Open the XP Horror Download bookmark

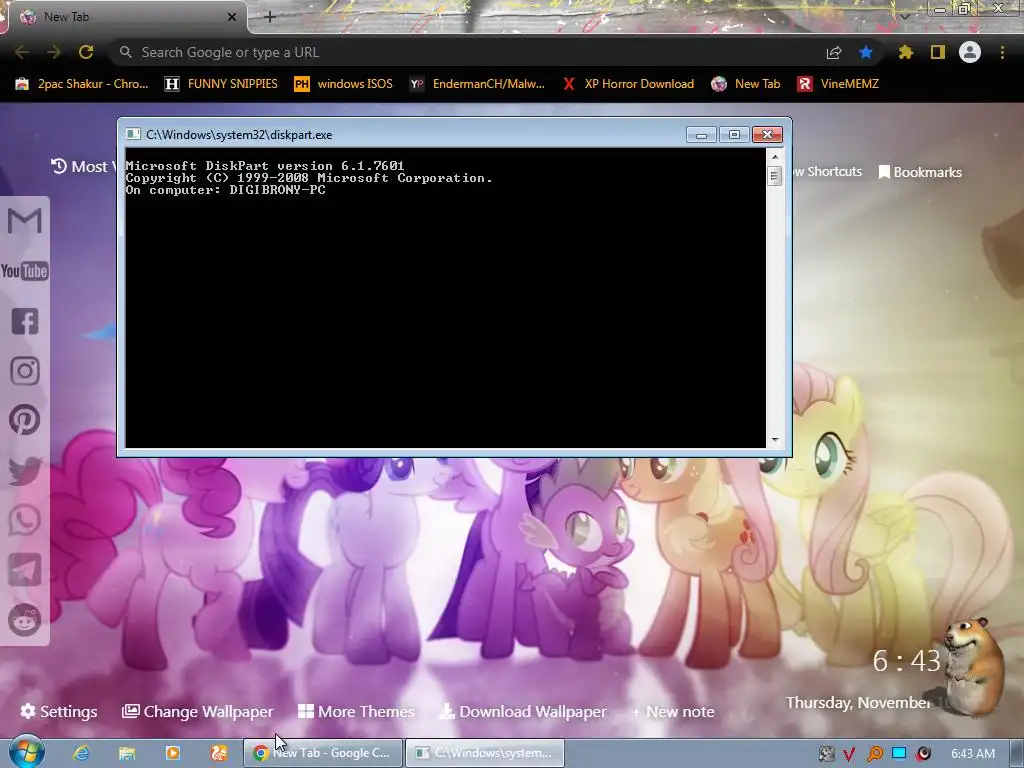[x=628, y=84]
